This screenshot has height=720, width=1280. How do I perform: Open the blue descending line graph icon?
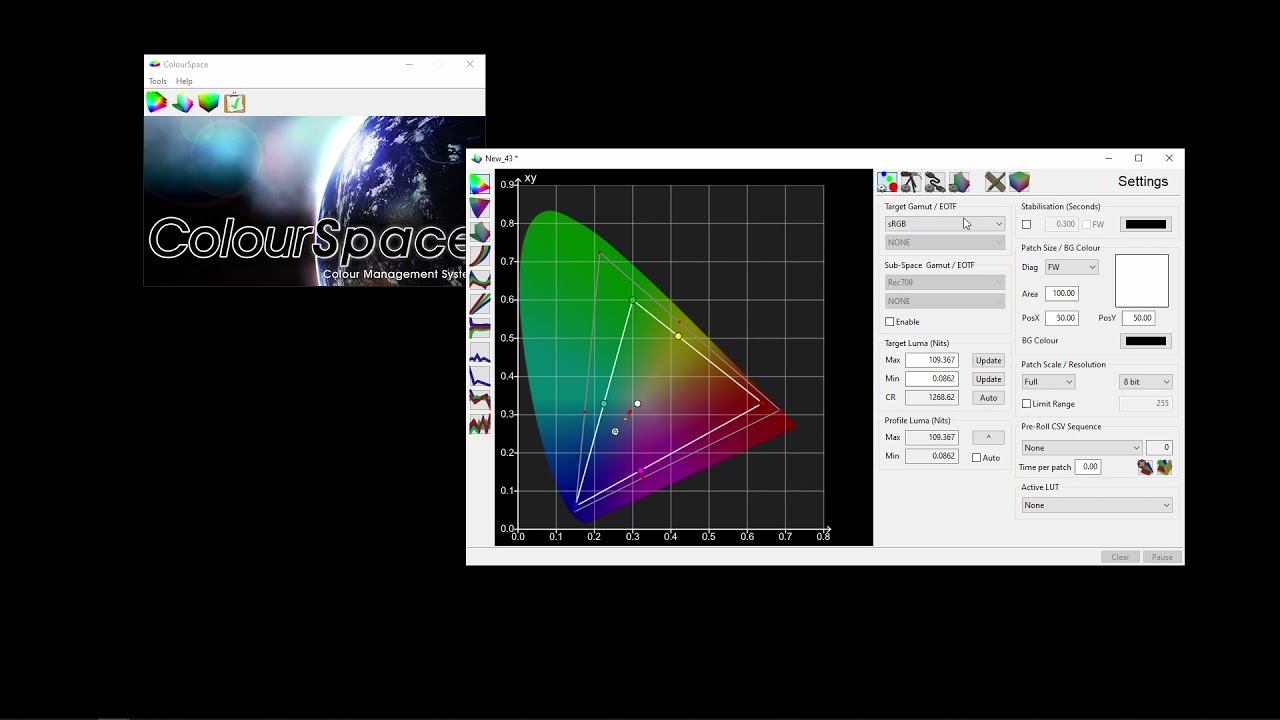pos(480,377)
